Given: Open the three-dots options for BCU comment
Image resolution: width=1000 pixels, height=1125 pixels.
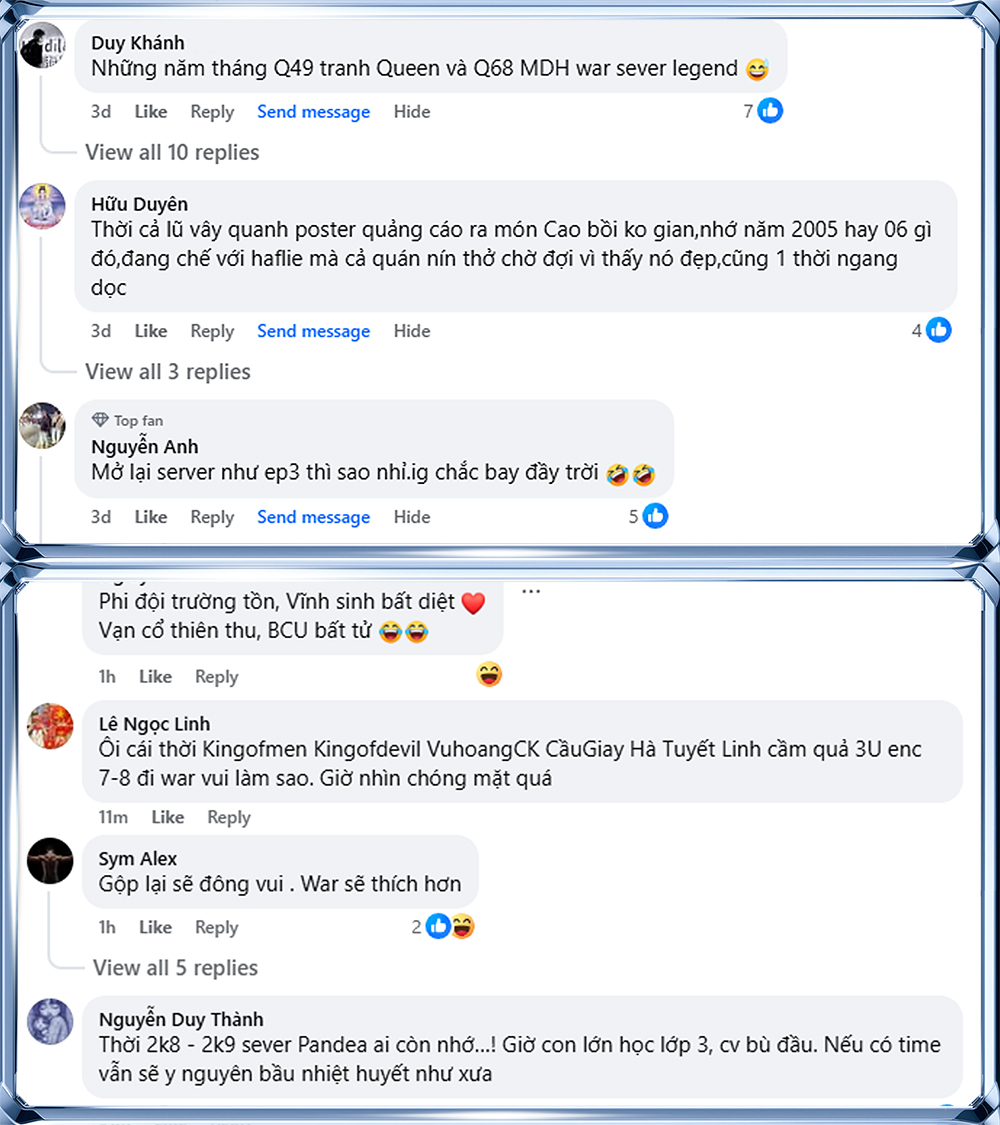Looking at the screenshot, I should pyautogui.click(x=531, y=591).
